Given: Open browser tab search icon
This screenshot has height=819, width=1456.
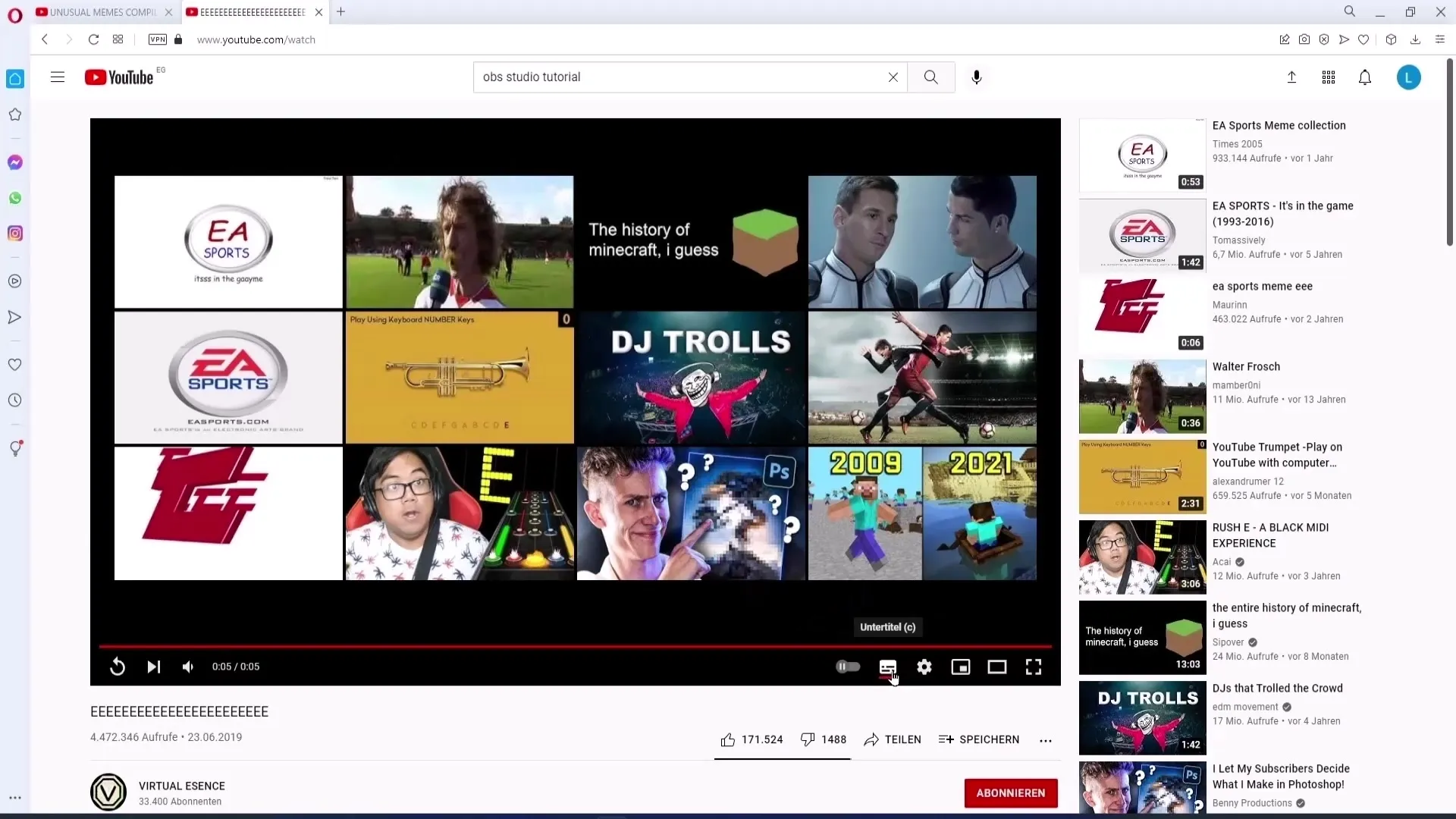Looking at the screenshot, I should [1349, 11].
